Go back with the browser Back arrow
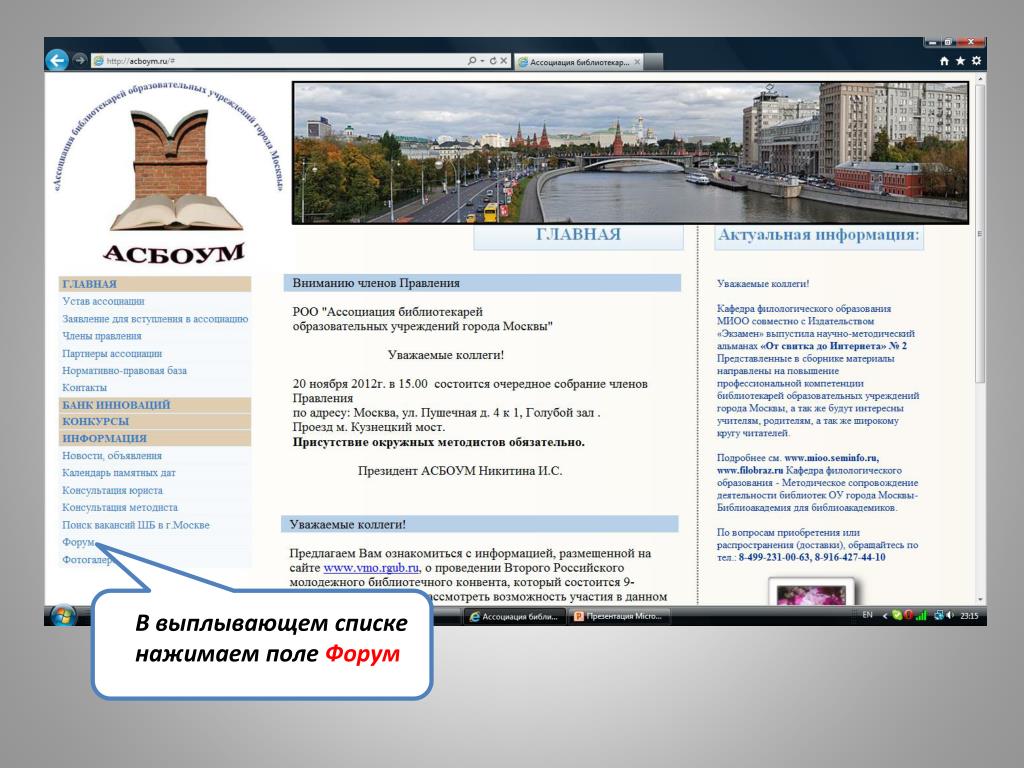Viewport: 1024px width, 768px height. 57,60
